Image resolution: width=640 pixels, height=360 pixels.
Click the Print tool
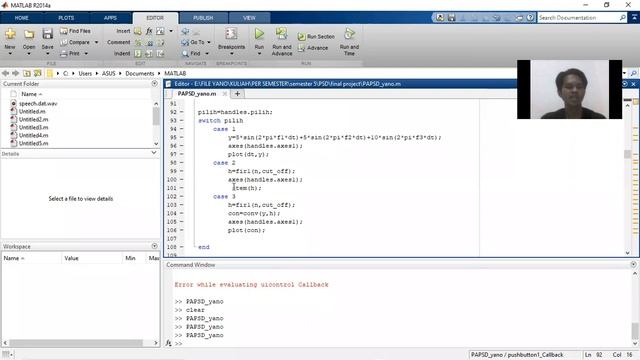pyautogui.click(x=70, y=53)
